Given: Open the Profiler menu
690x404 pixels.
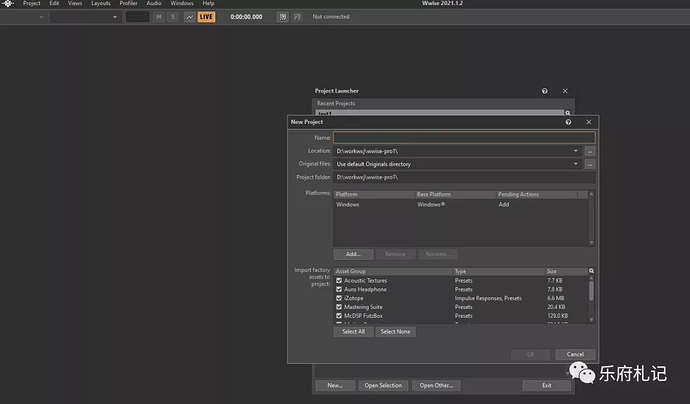Looking at the screenshot, I should 128,4.
